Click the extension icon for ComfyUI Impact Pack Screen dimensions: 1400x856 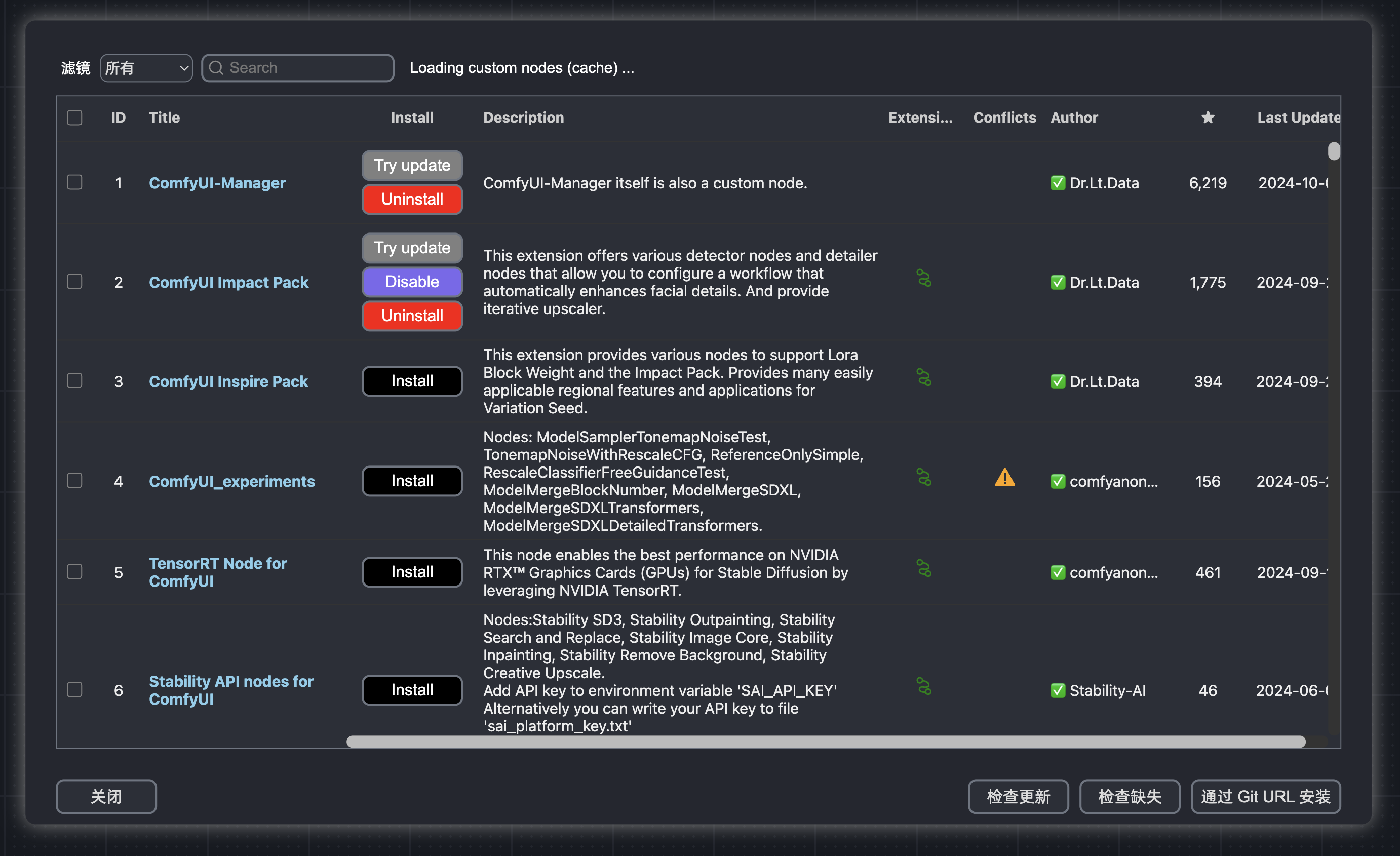click(923, 279)
